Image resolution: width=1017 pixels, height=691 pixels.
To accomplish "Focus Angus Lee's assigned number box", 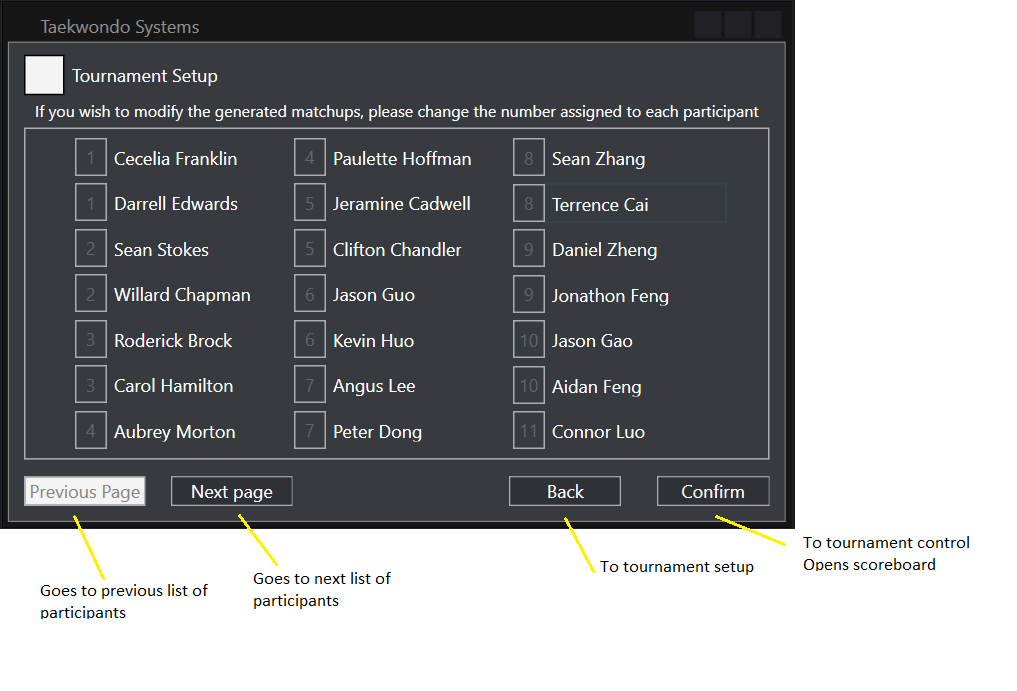I will pyautogui.click(x=310, y=386).
